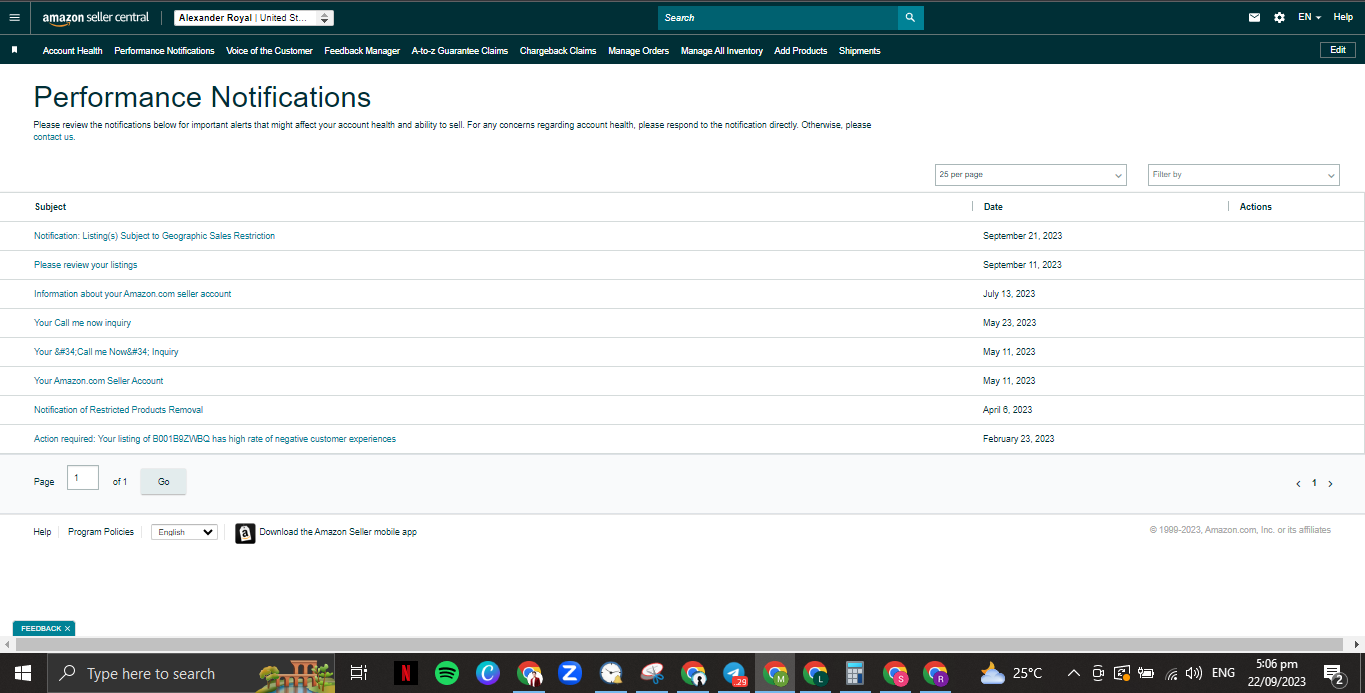
Task: Open Windows Start menu
Action: (x=22, y=674)
